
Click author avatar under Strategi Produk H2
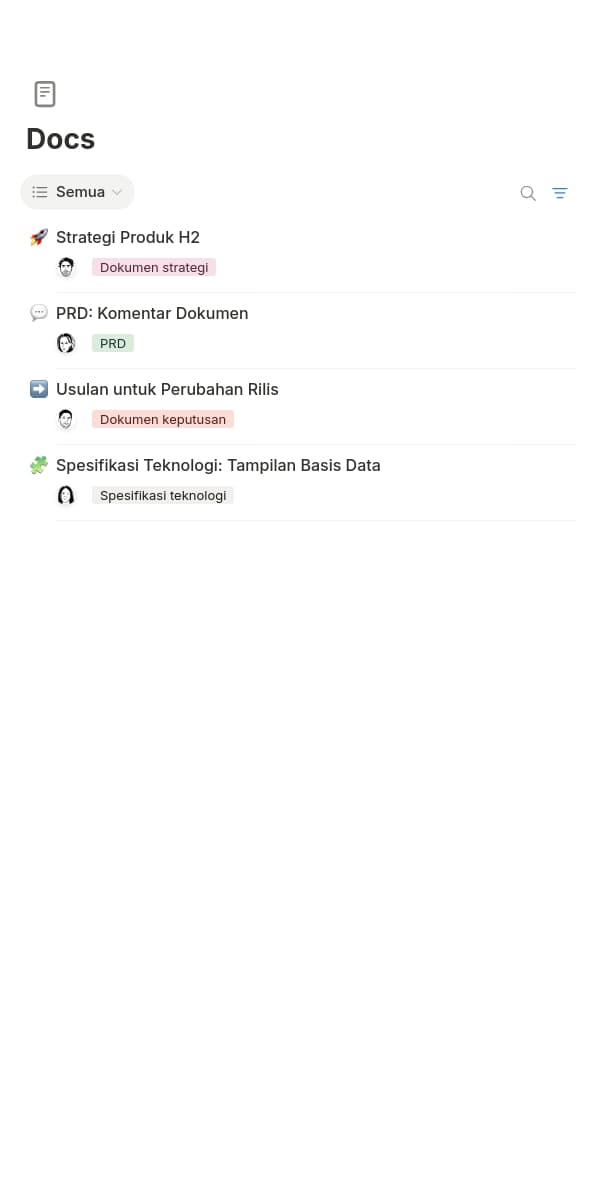point(66,267)
